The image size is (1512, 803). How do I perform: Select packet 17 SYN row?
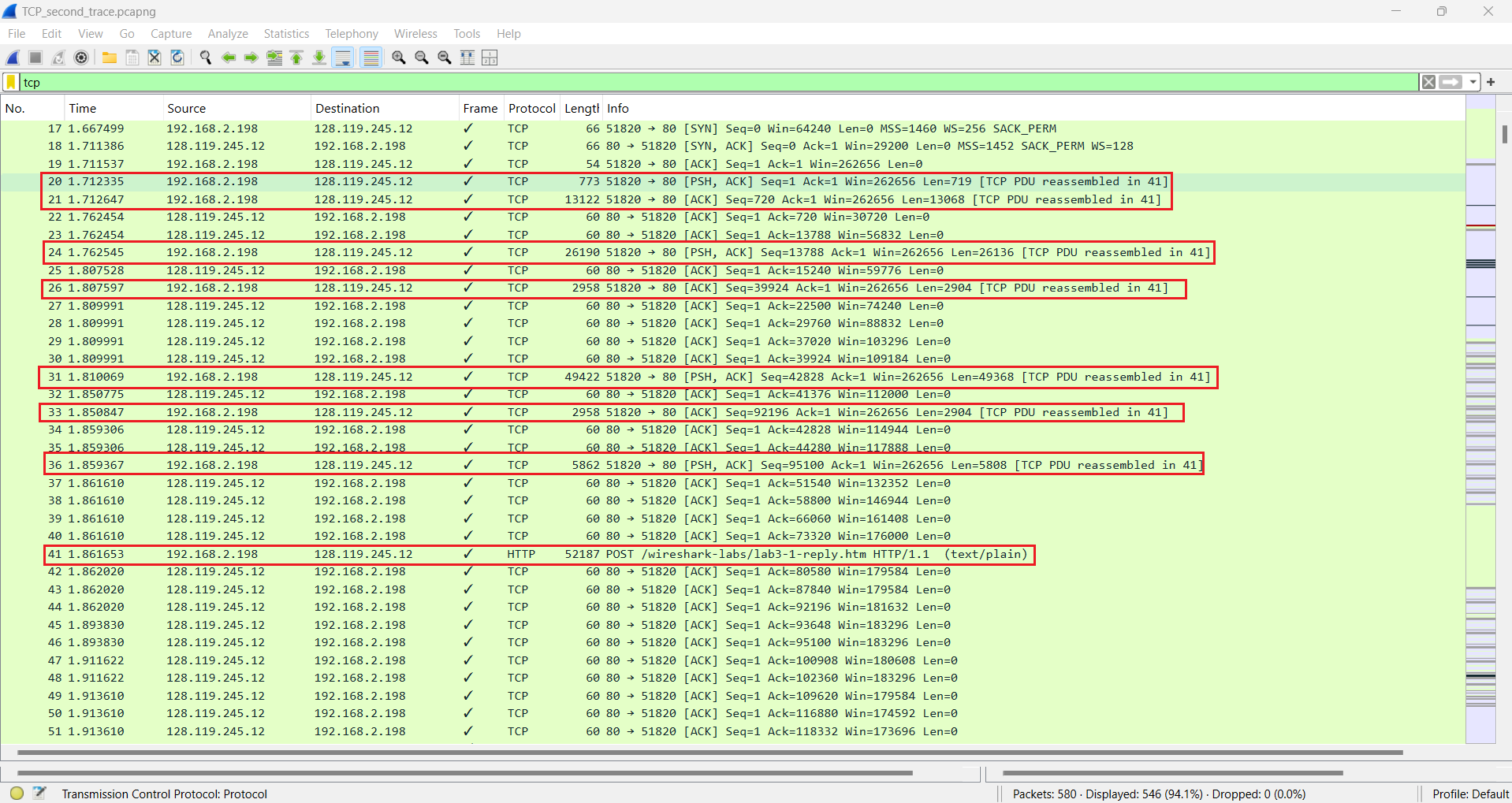[732, 128]
